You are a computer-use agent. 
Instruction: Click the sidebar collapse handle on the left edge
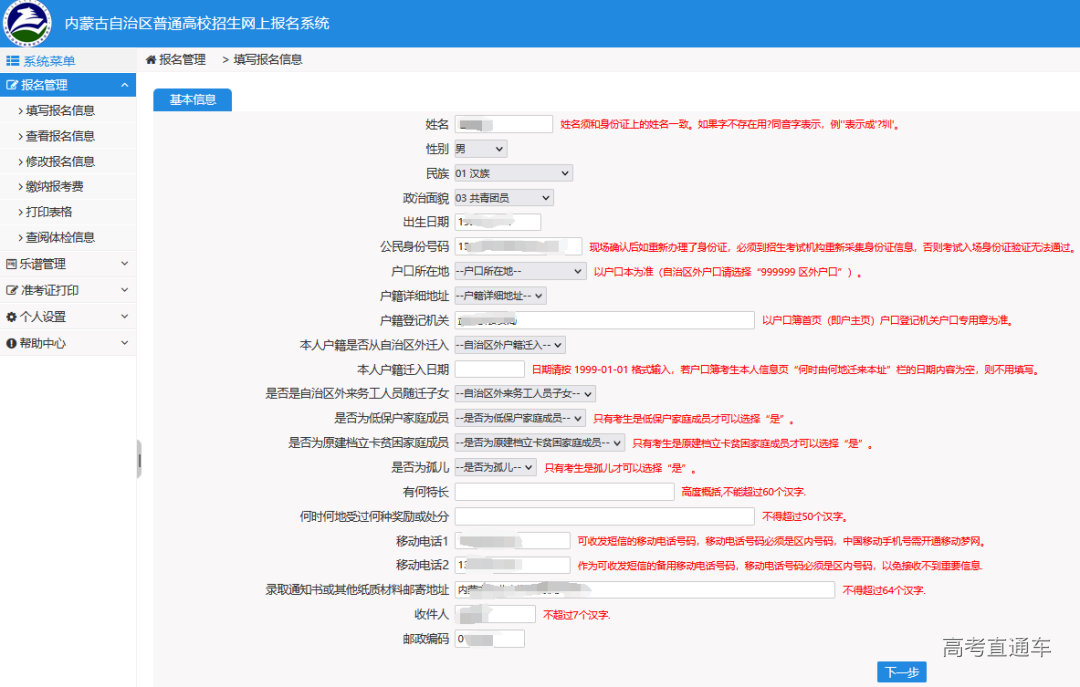click(140, 457)
